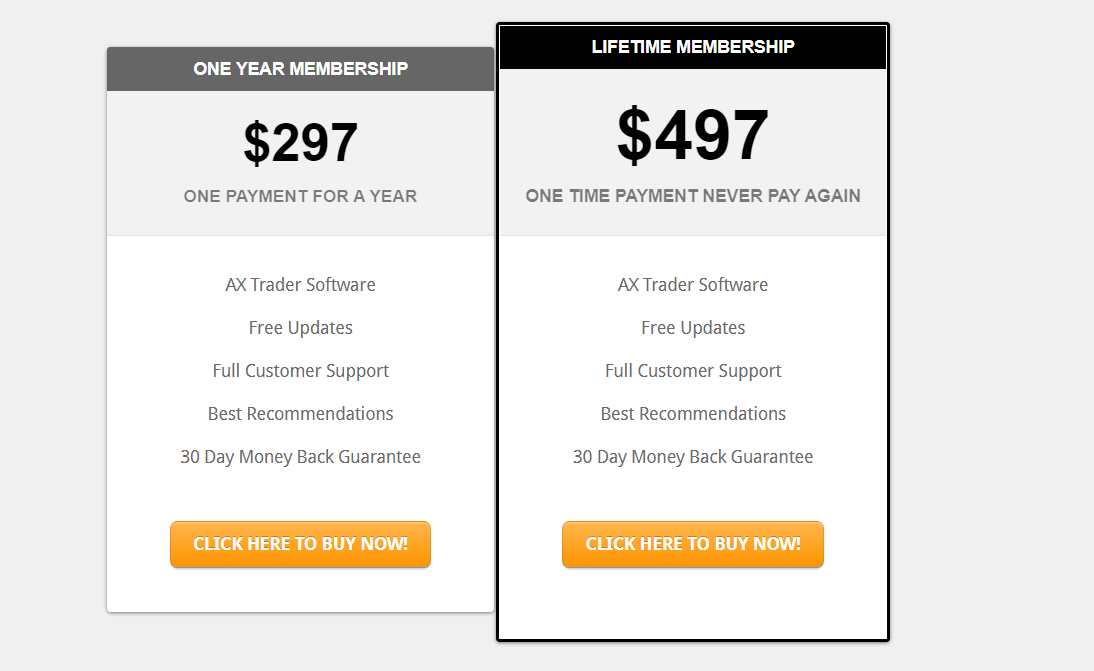Click the Lifetime plan Buy Now button
Screen dimensions: 1094x671
(693, 544)
